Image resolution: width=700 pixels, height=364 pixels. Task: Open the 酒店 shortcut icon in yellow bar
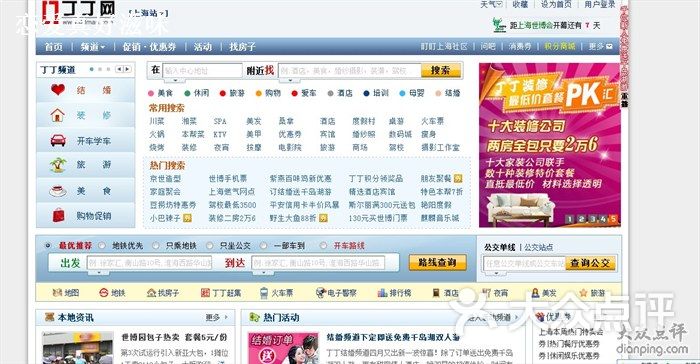436,293
